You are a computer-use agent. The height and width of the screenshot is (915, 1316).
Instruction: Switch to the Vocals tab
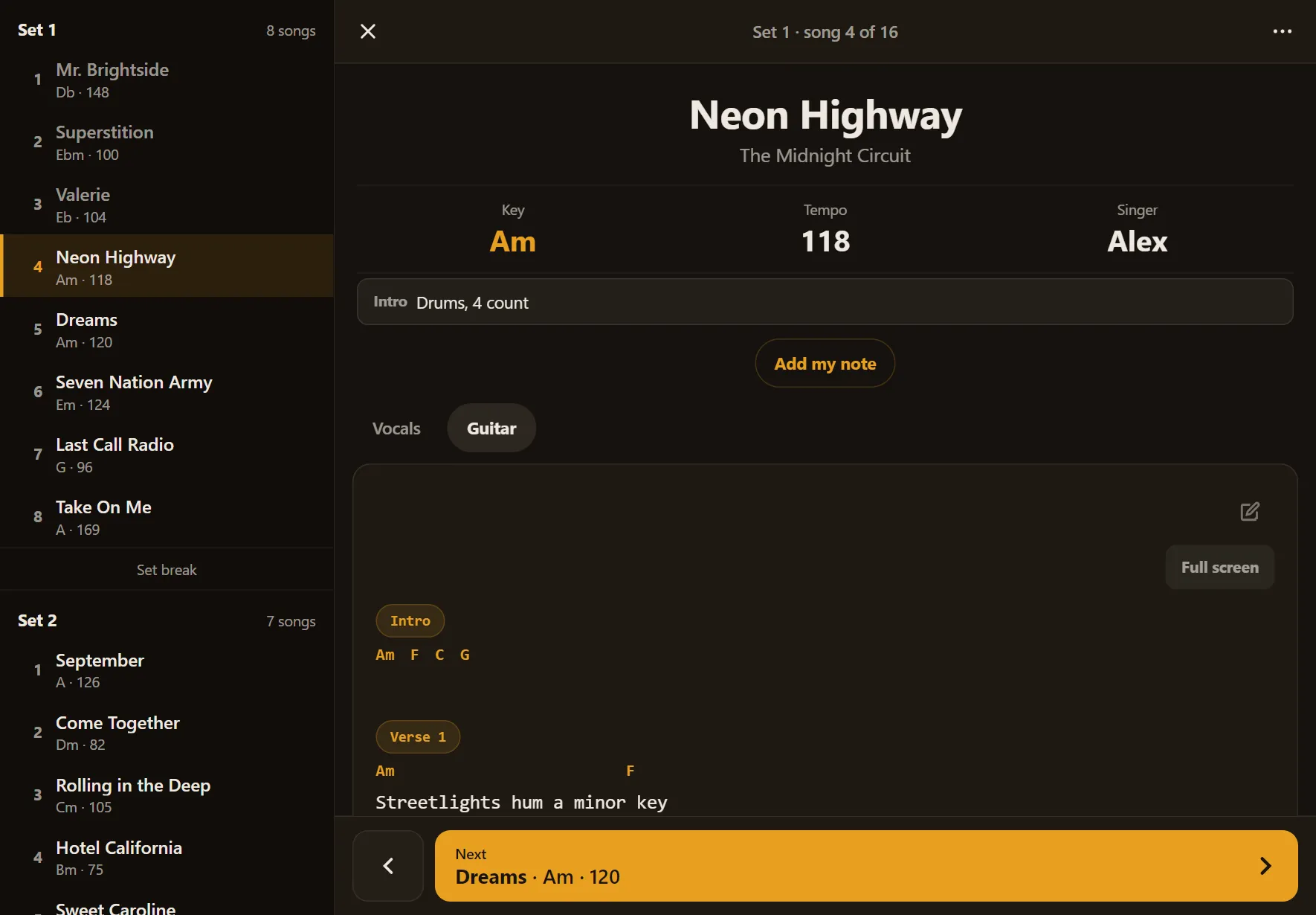point(396,428)
